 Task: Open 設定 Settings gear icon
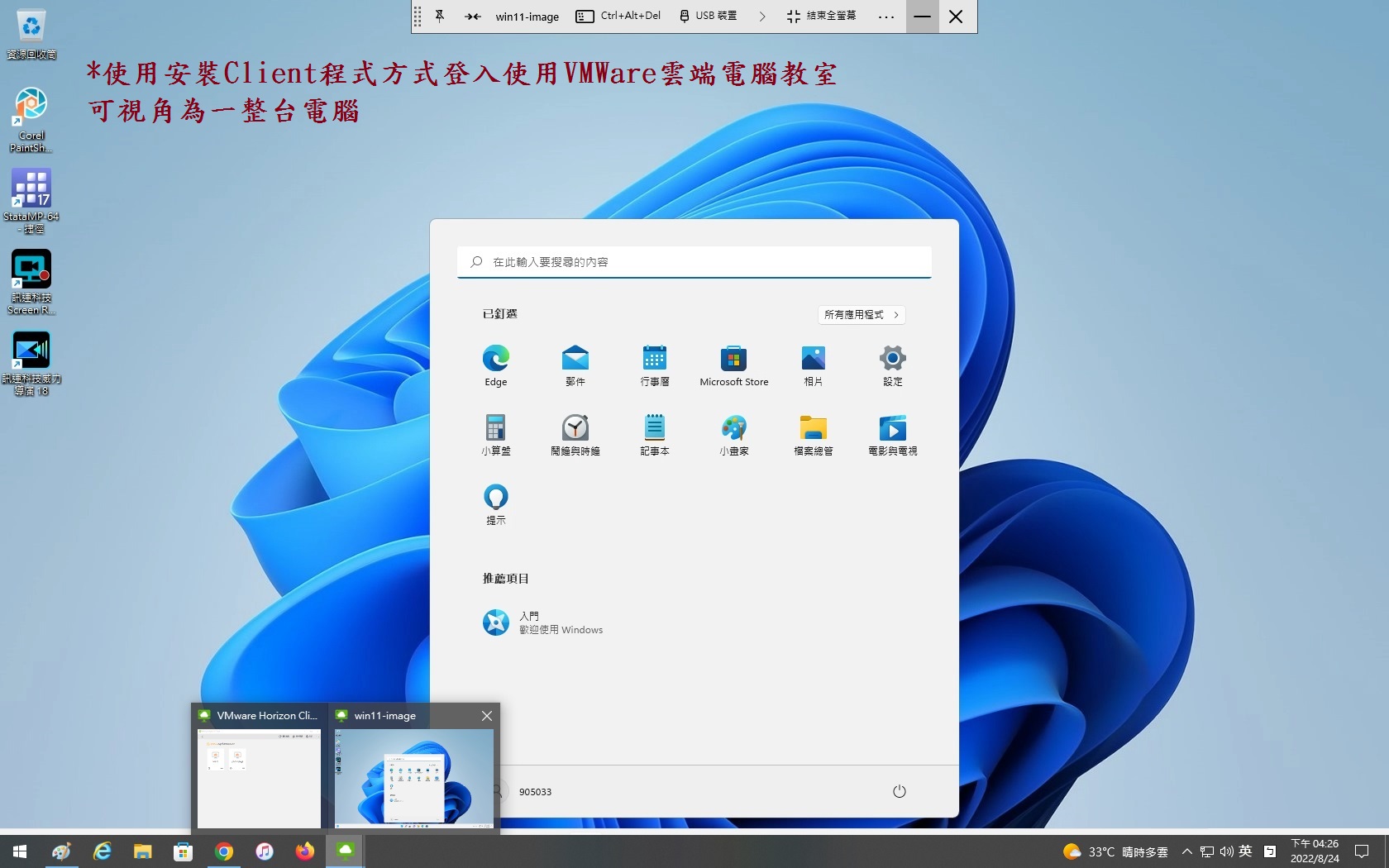tap(892, 365)
